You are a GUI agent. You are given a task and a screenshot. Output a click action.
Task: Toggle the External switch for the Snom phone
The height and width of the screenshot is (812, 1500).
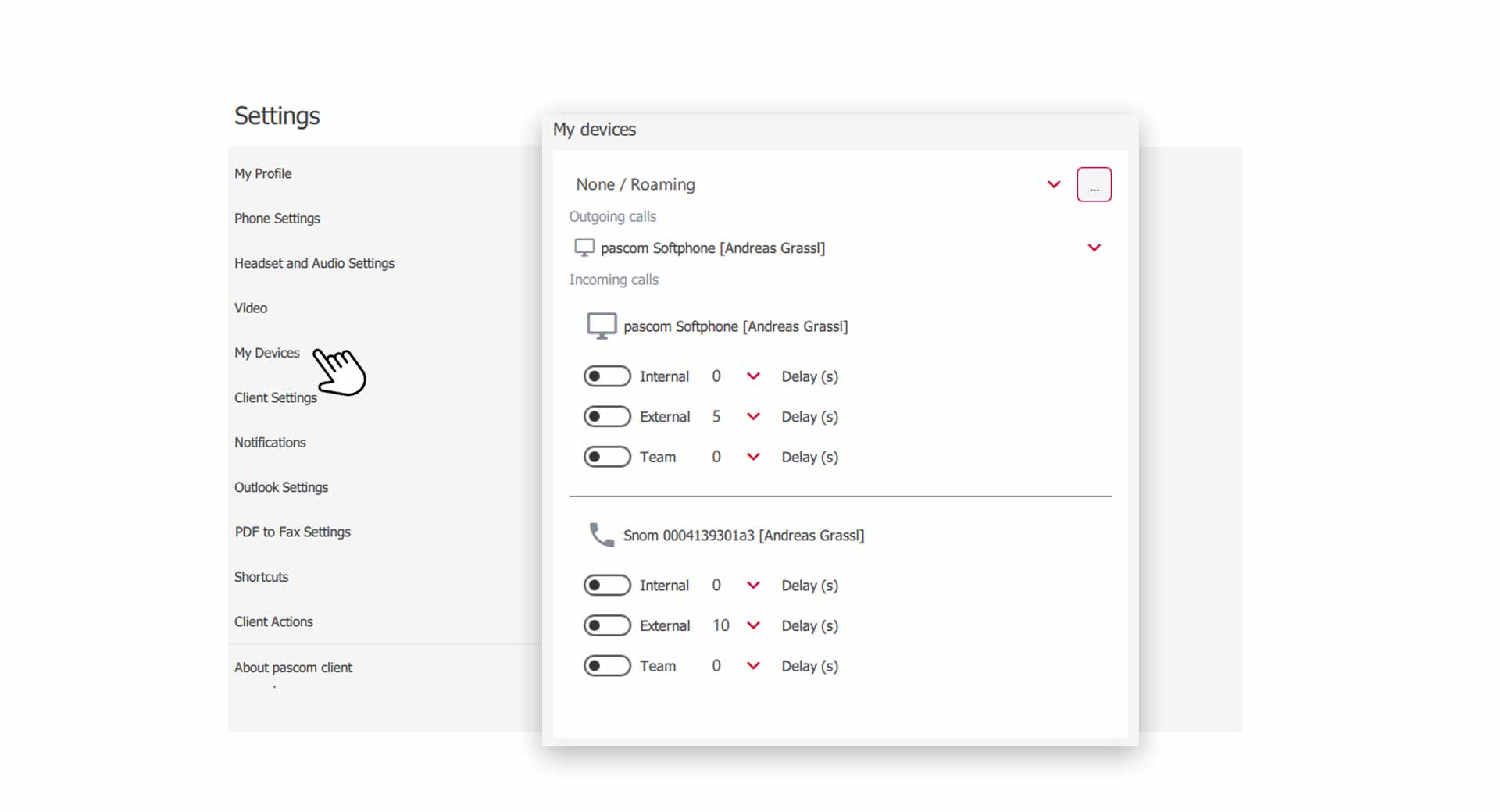[x=607, y=626]
